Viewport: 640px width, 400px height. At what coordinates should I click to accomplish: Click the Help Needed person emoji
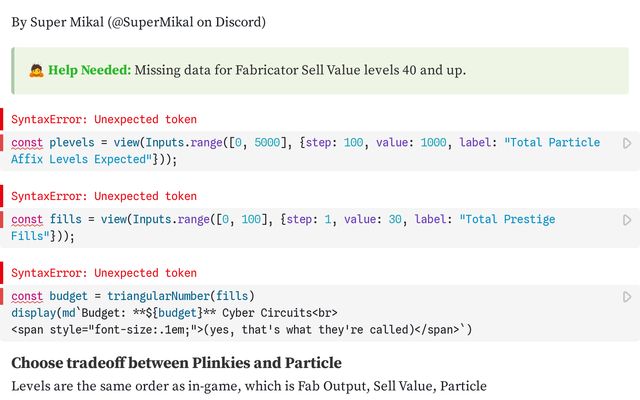click(x=36, y=70)
